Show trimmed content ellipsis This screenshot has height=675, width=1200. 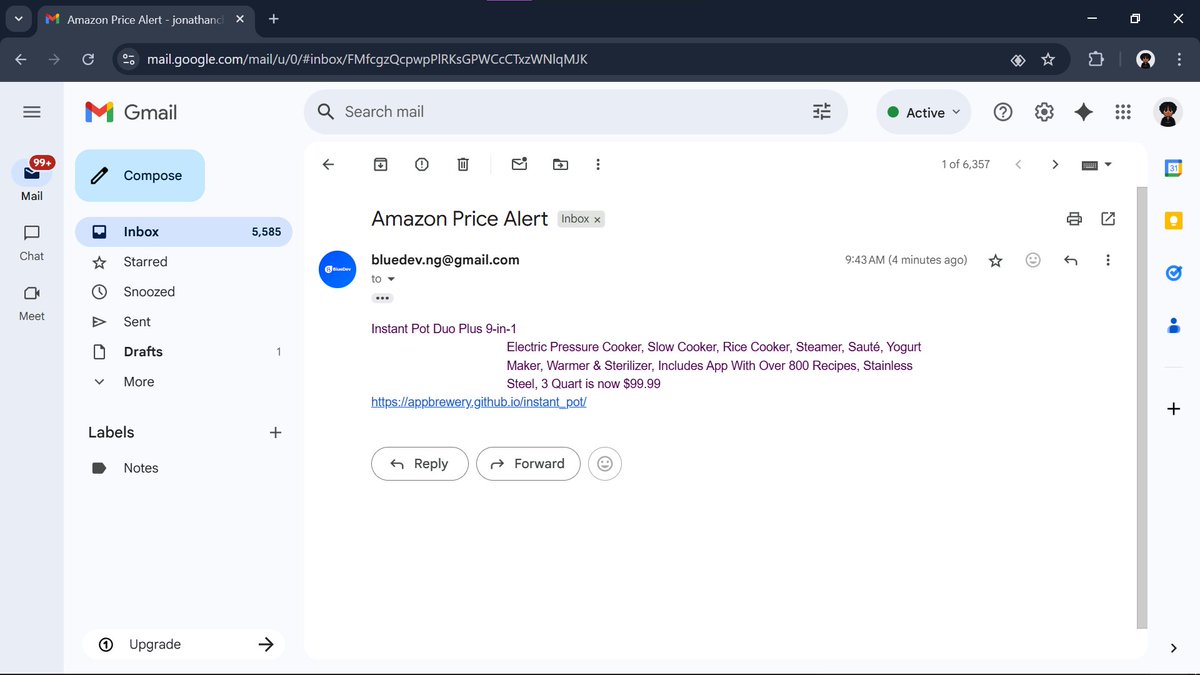(382, 298)
